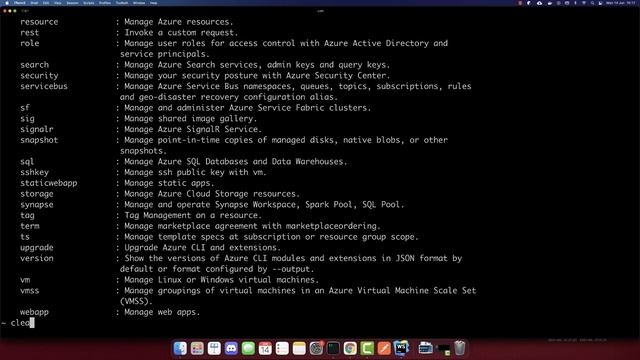Image resolution: width=640 pixels, height=360 pixels.
Task: Open Finder from the dock
Action: [x=180, y=348]
